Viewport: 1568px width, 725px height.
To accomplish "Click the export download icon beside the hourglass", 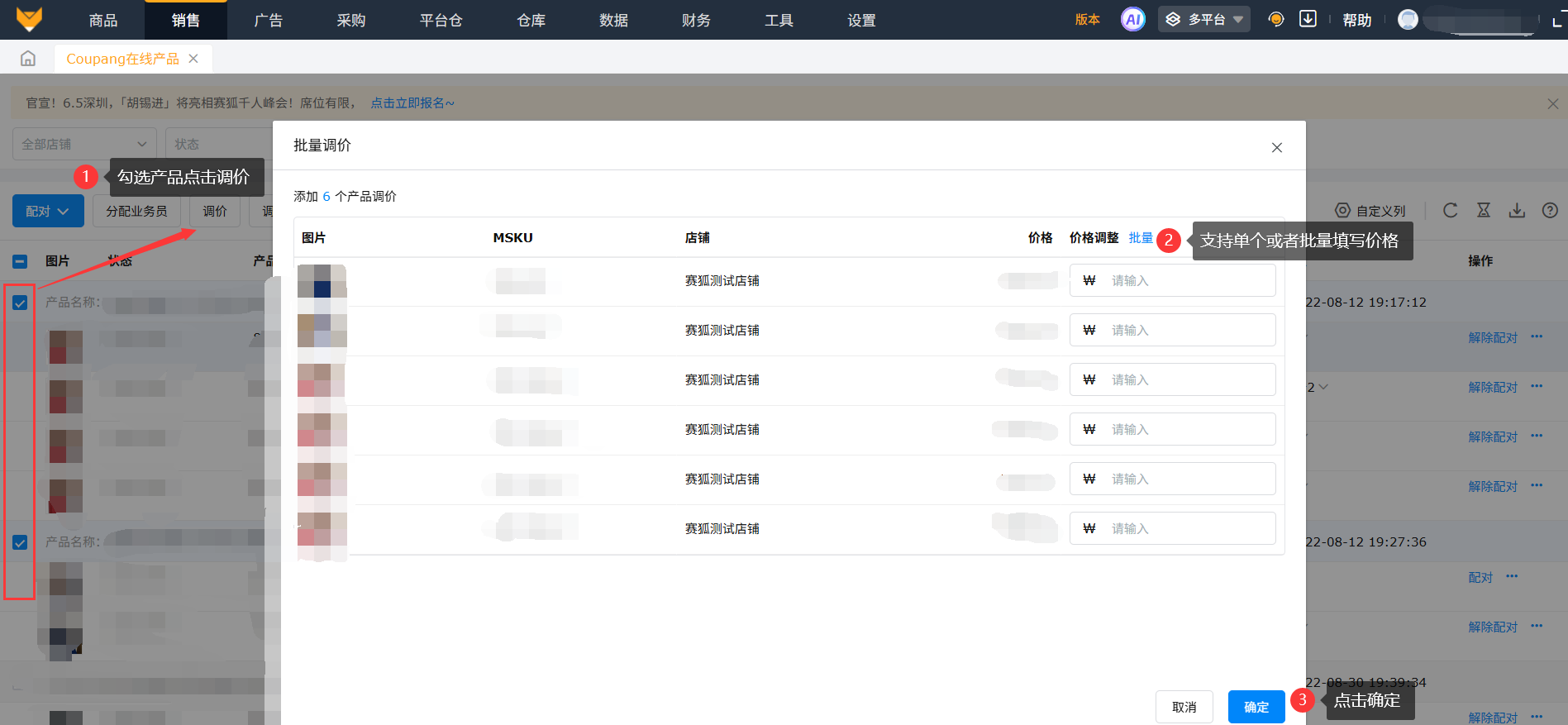I will click(x=1517, y=211).
